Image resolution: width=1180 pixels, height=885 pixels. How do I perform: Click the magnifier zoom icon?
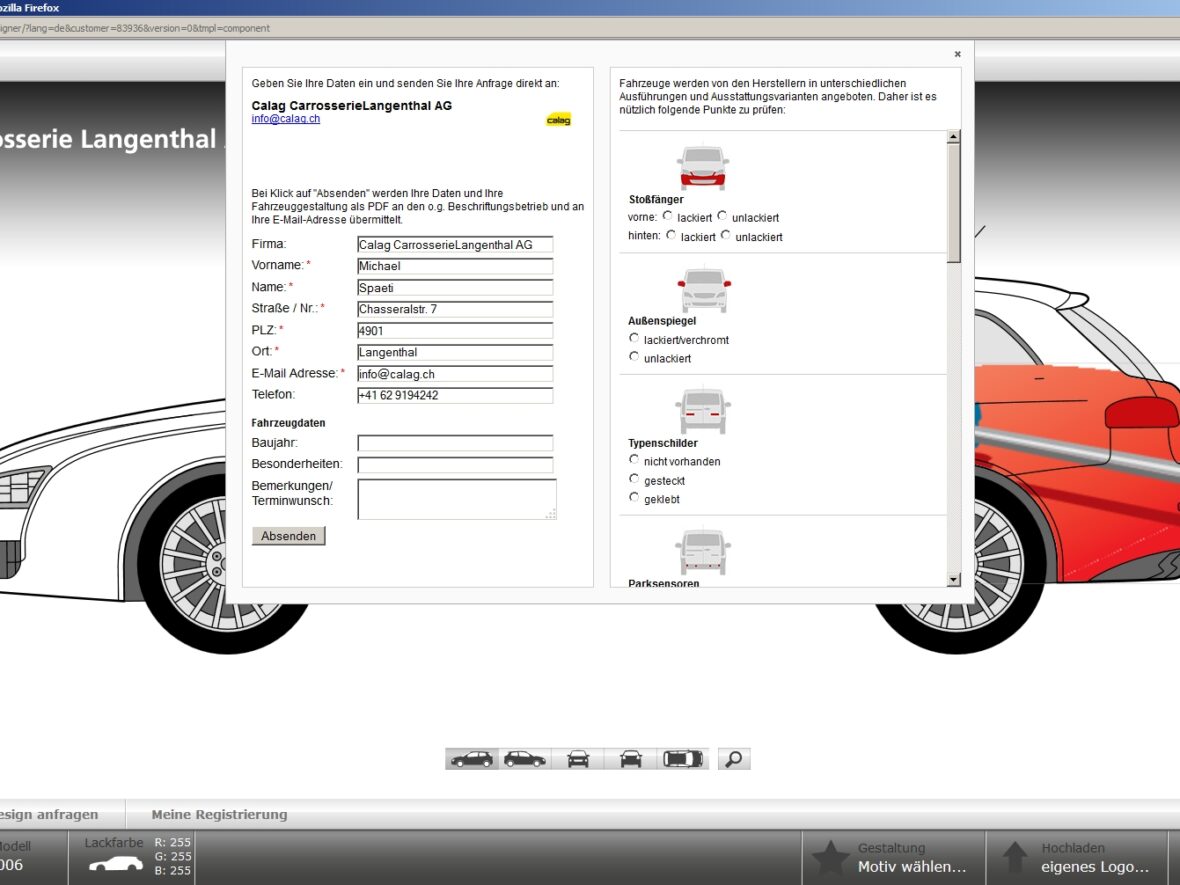(734, 759)
